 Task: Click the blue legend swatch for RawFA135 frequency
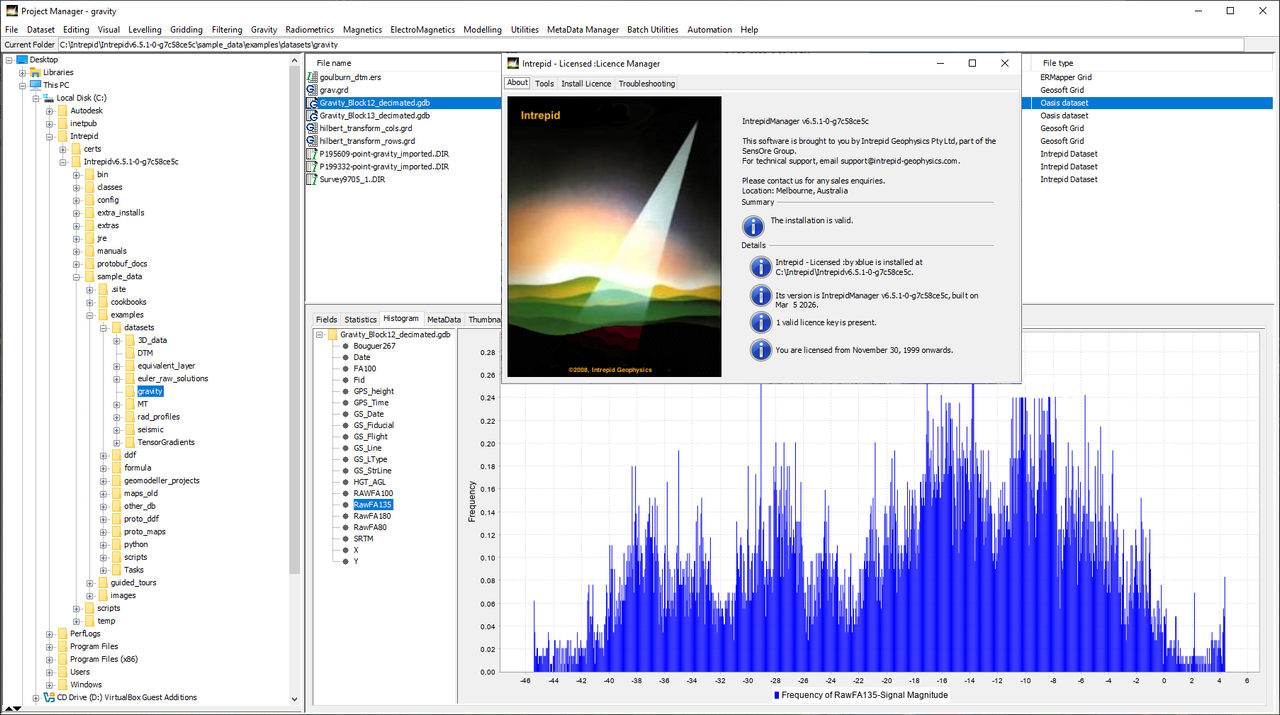coord(777,694)
